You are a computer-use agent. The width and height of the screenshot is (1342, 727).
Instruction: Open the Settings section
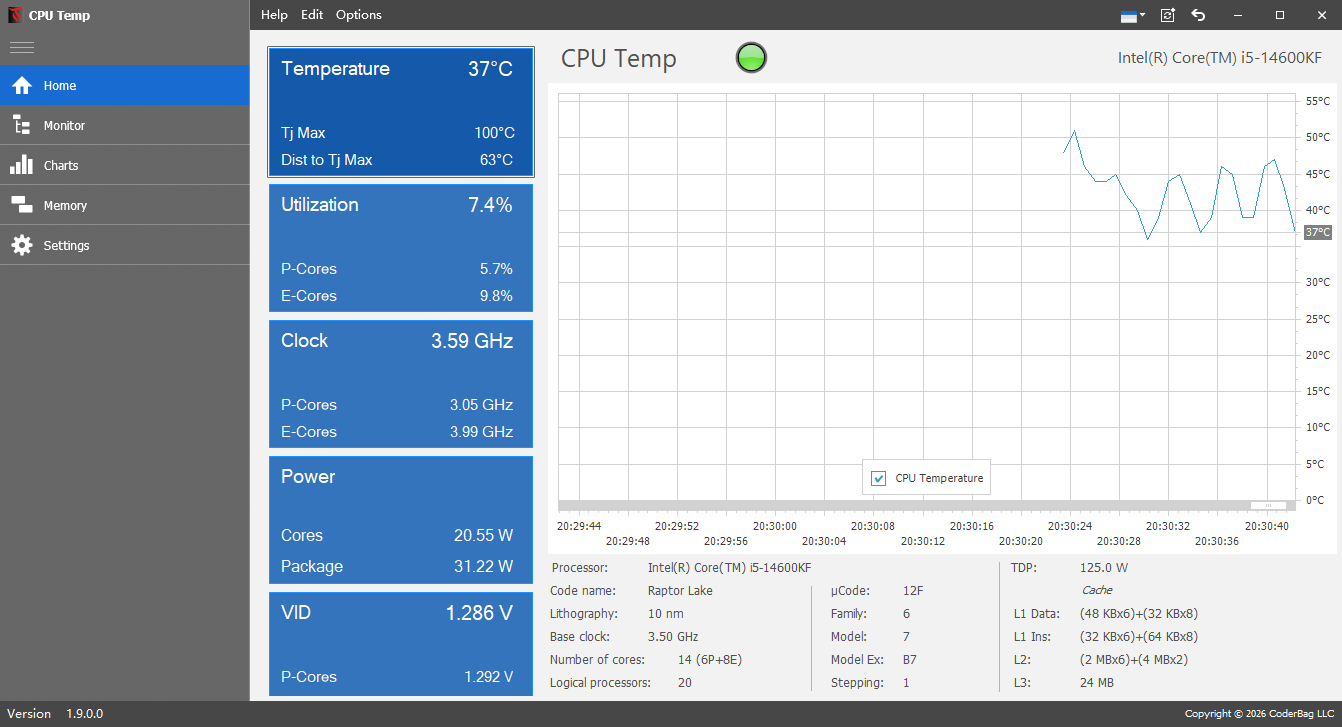[x=66, y=244]
